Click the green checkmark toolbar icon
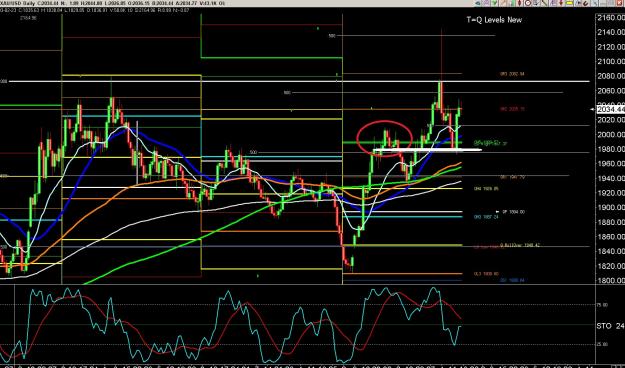Viewport: 625px width, 368px height. pos(495,3)
